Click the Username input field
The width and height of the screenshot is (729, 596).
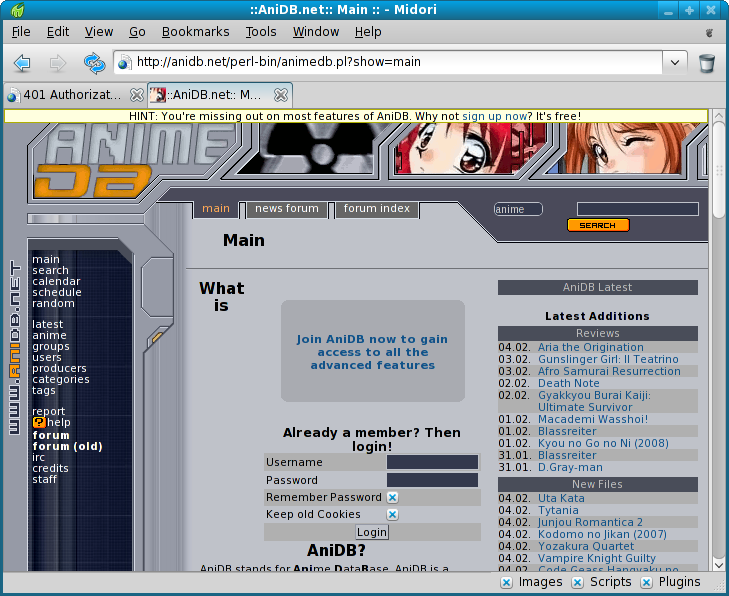click(x=432, y=462)
